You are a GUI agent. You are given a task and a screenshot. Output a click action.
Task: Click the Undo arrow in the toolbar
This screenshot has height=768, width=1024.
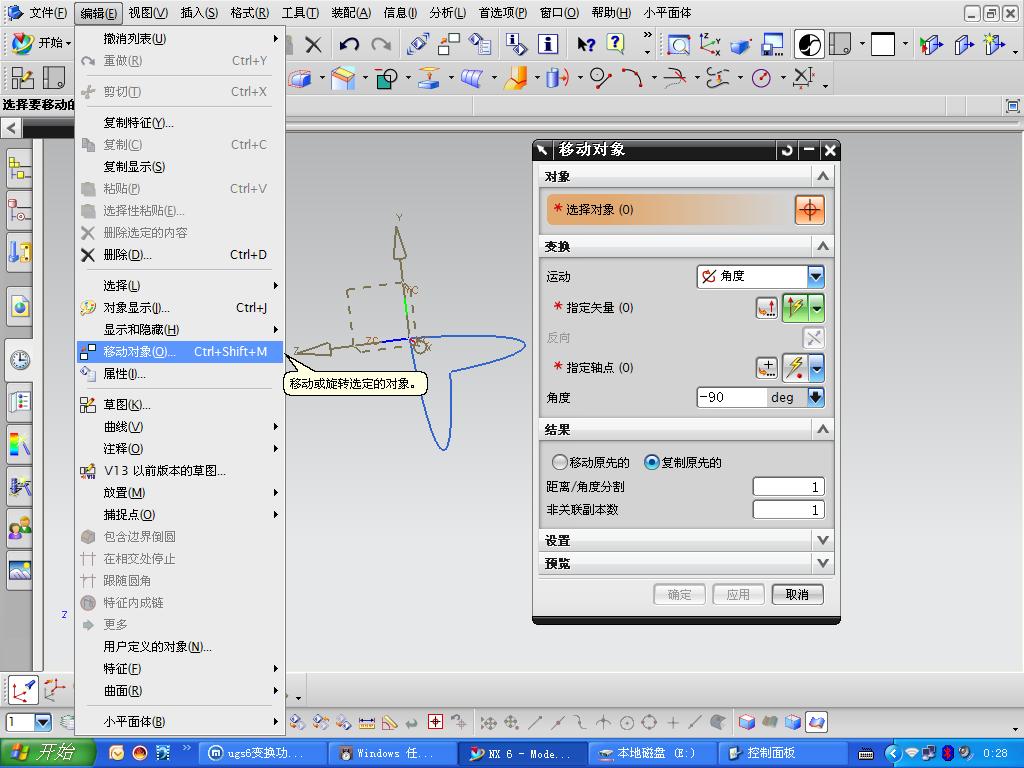pyautogui.click(x=349, y=44)
